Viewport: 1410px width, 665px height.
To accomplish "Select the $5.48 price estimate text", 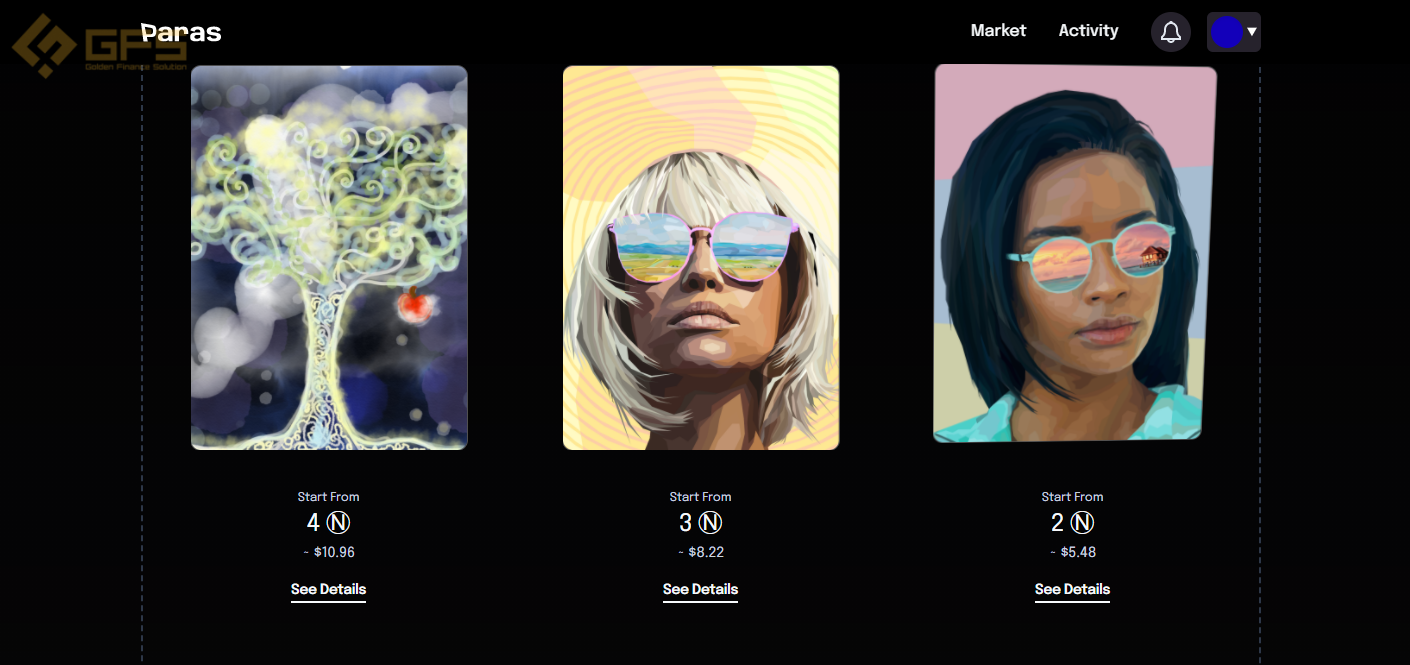I will pos(1078,552).
